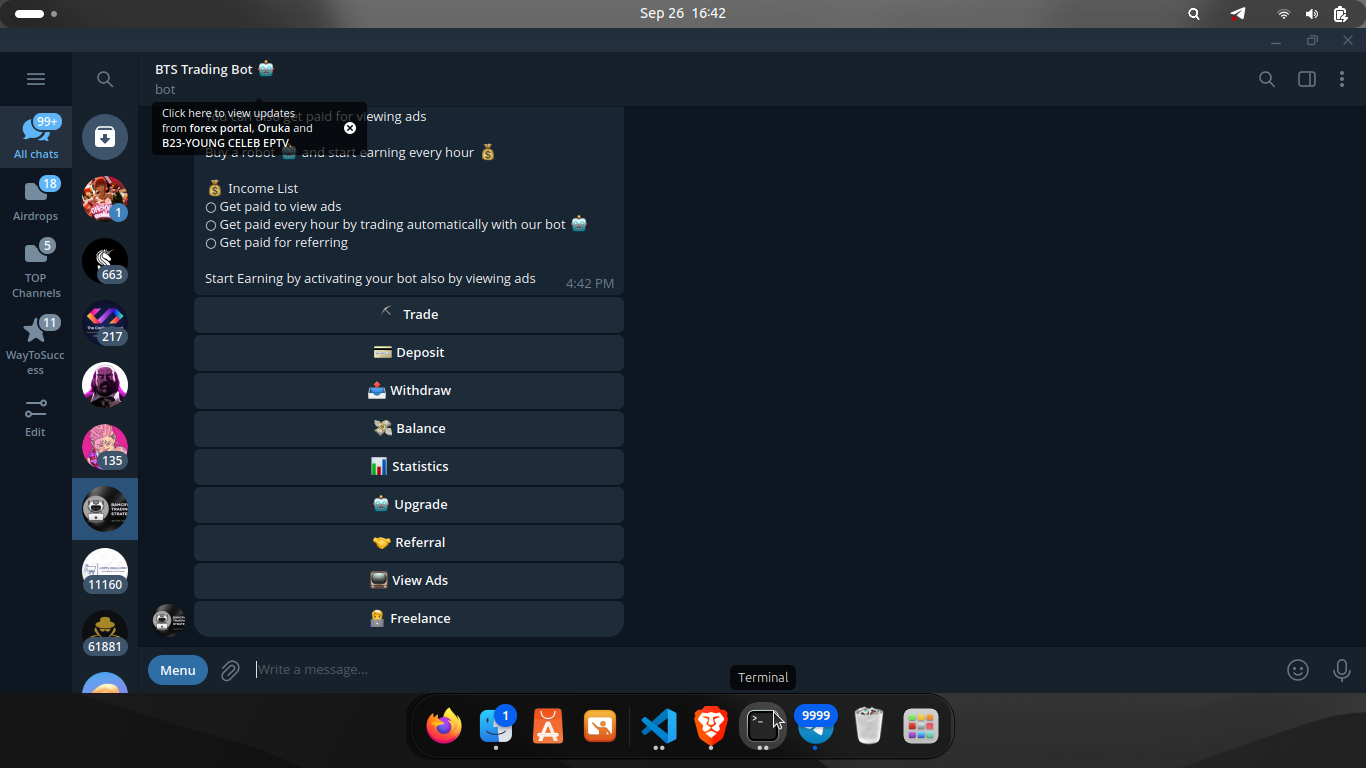This screenshot has height=768, width=1366.
Task: Switch to the All chats folder
Action: (36, 137)
